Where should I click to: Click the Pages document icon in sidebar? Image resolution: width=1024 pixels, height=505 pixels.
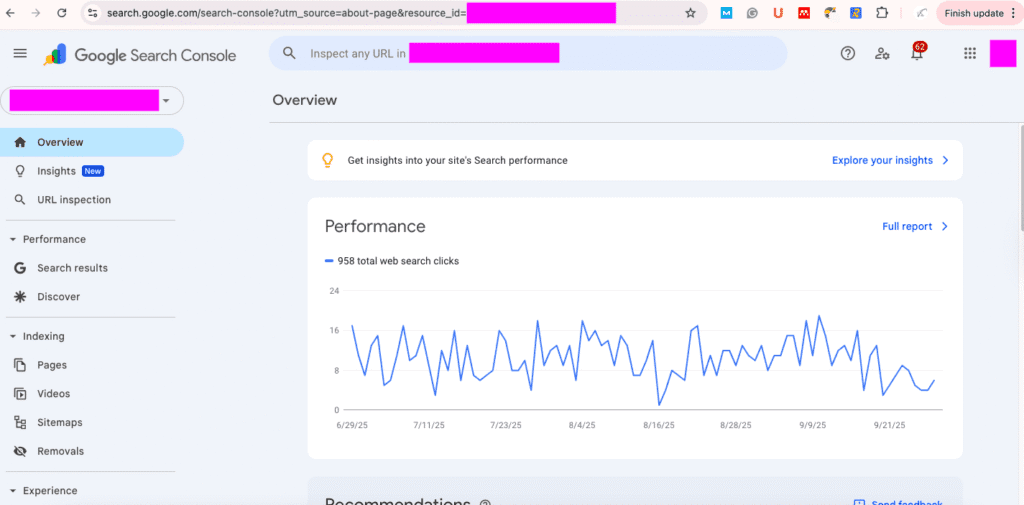tap(20, 365)
